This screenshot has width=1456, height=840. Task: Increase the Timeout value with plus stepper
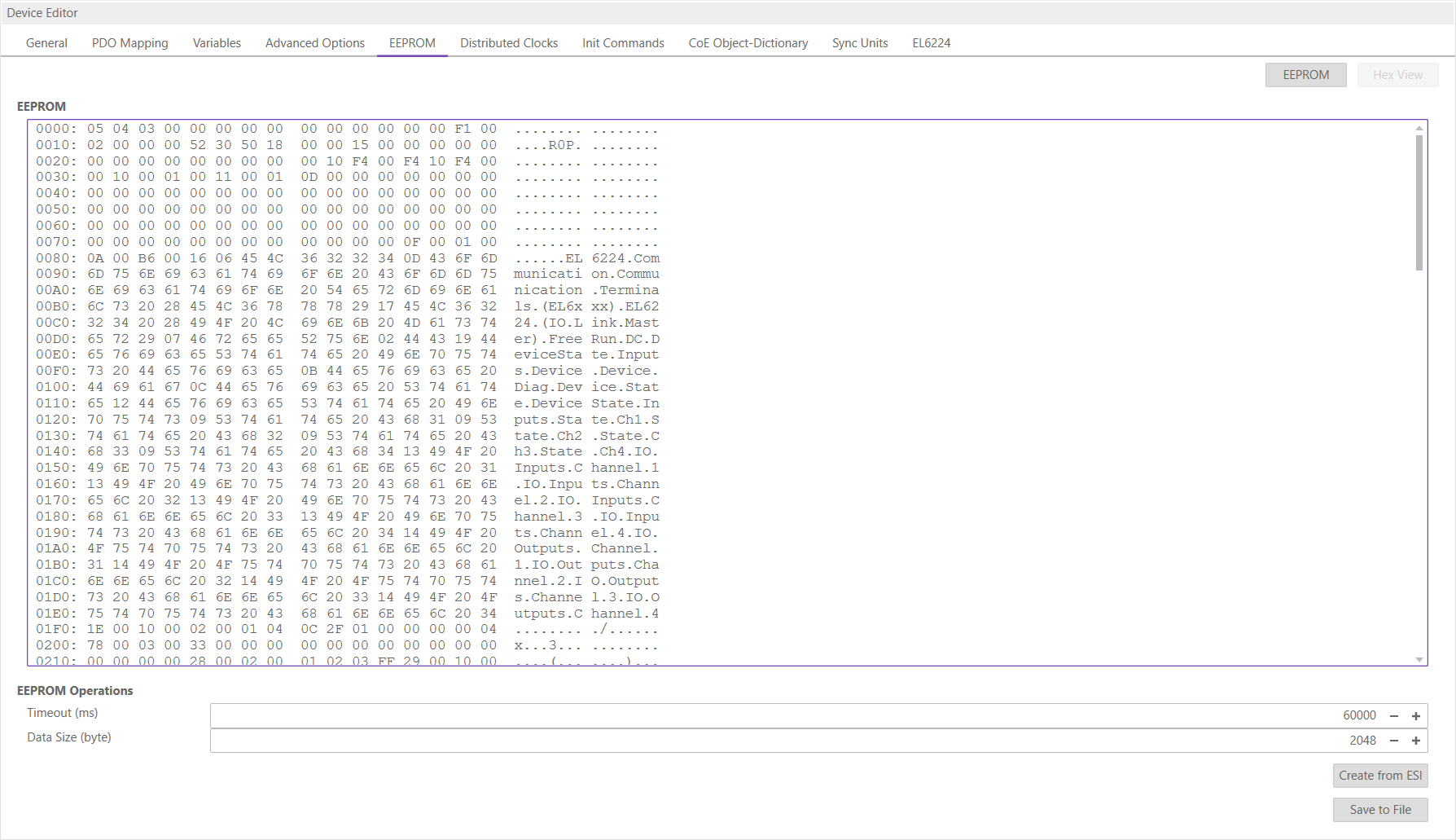1416,715
